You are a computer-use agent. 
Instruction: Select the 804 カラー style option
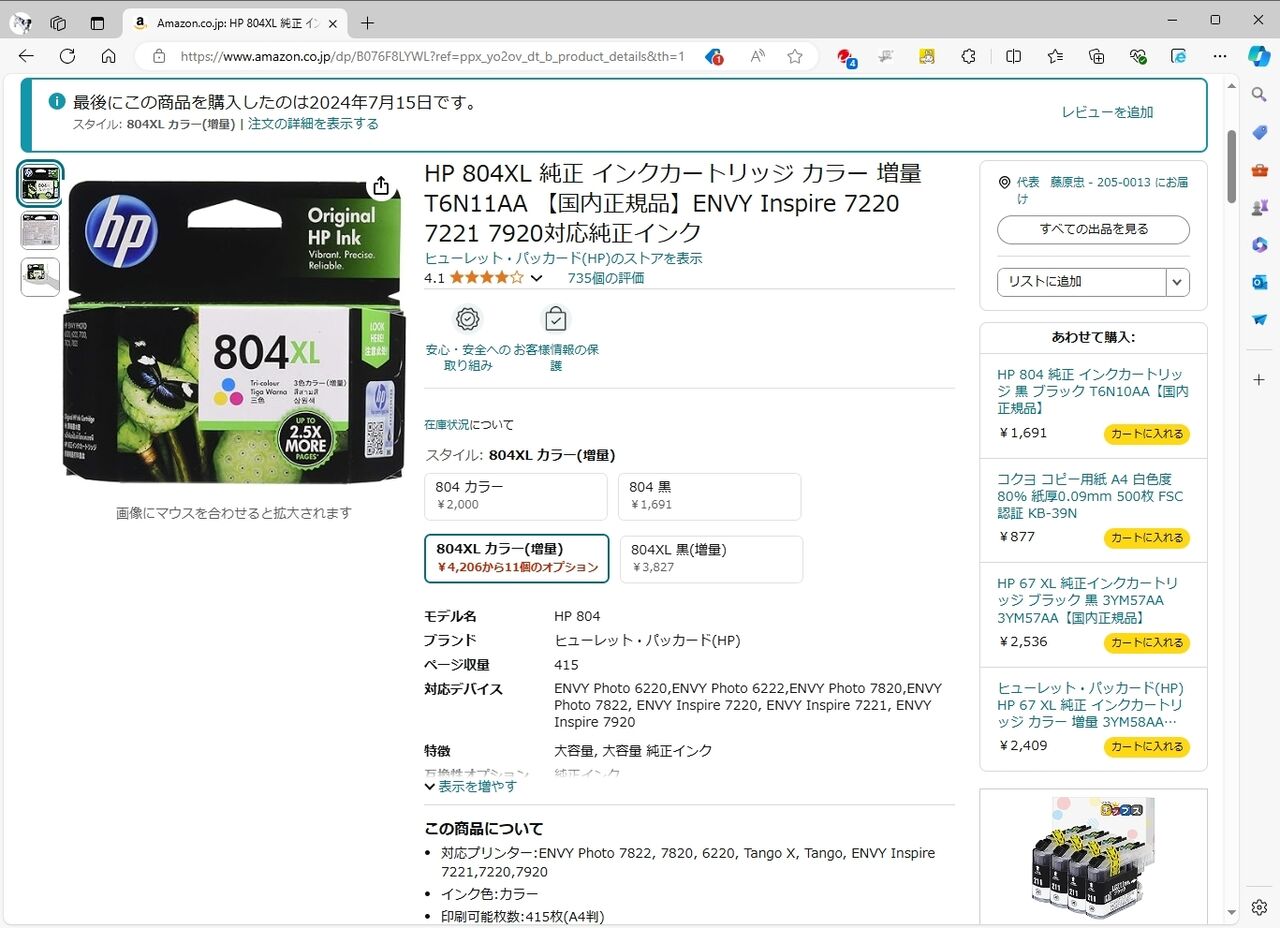[x=516, y=496]
